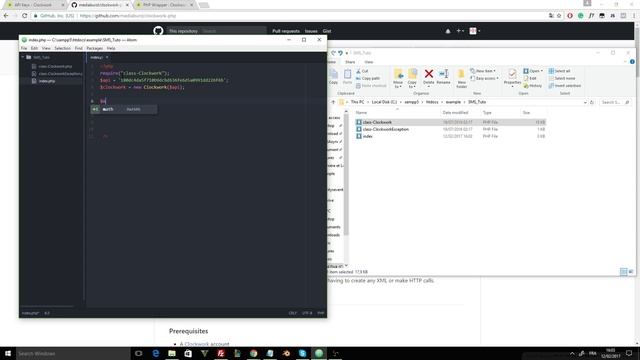
Task: Click the htdocs breadcrumb in Explorer address bar
Action: tap(432, 102)
